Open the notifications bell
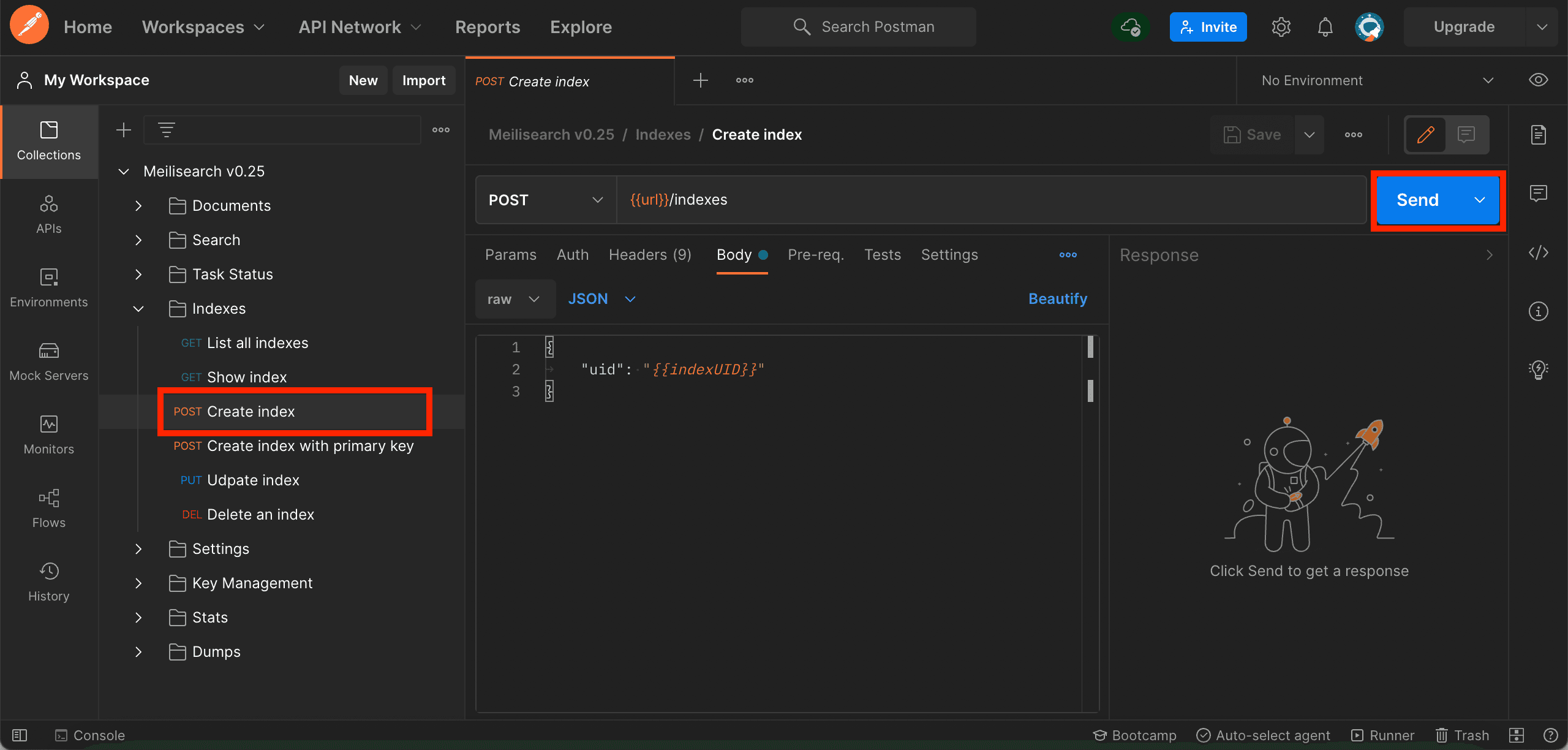 (1325, 27)
